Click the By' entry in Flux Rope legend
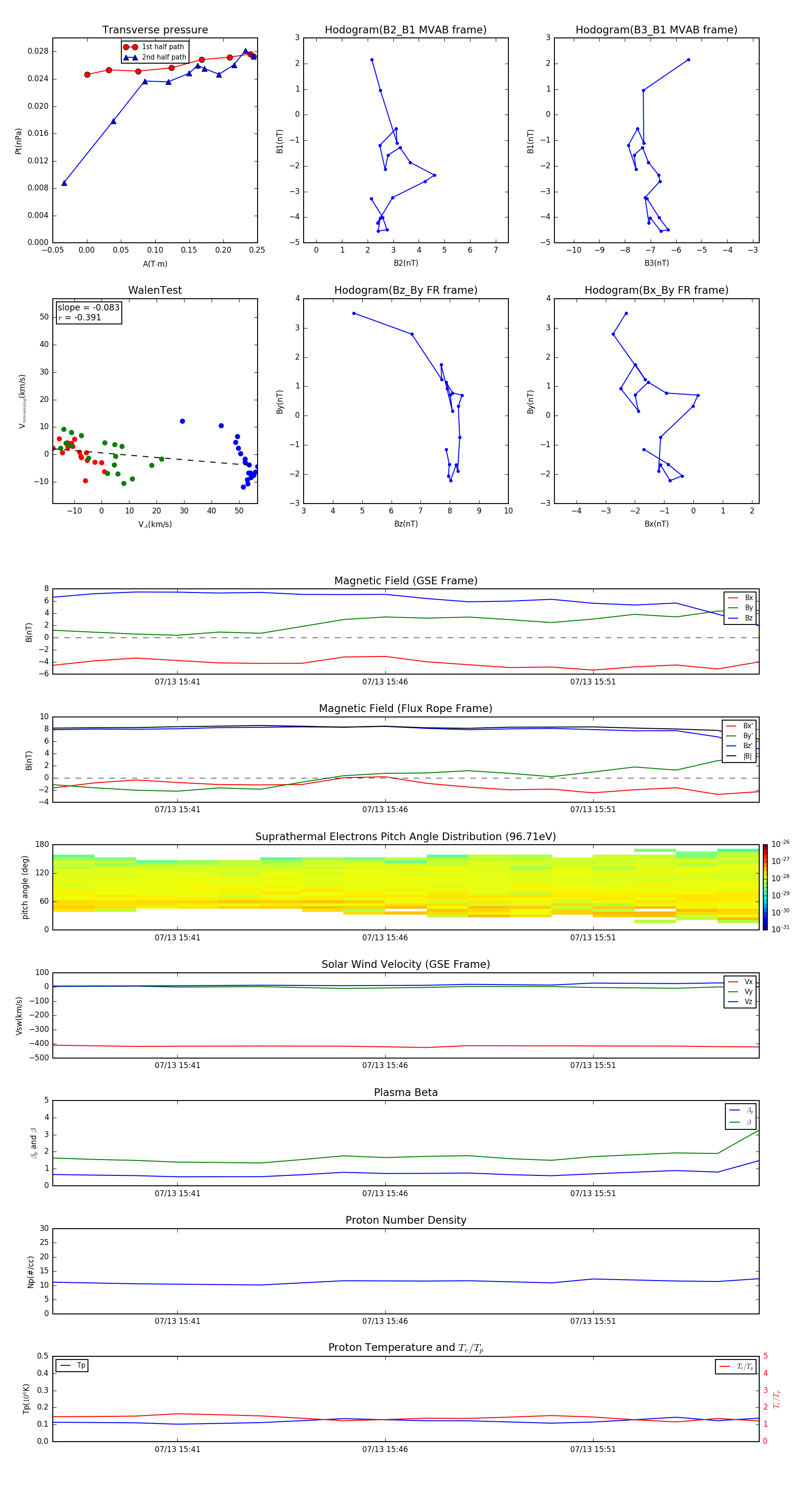This screenshot has height=1489, width=812. (x=739, y=736)
